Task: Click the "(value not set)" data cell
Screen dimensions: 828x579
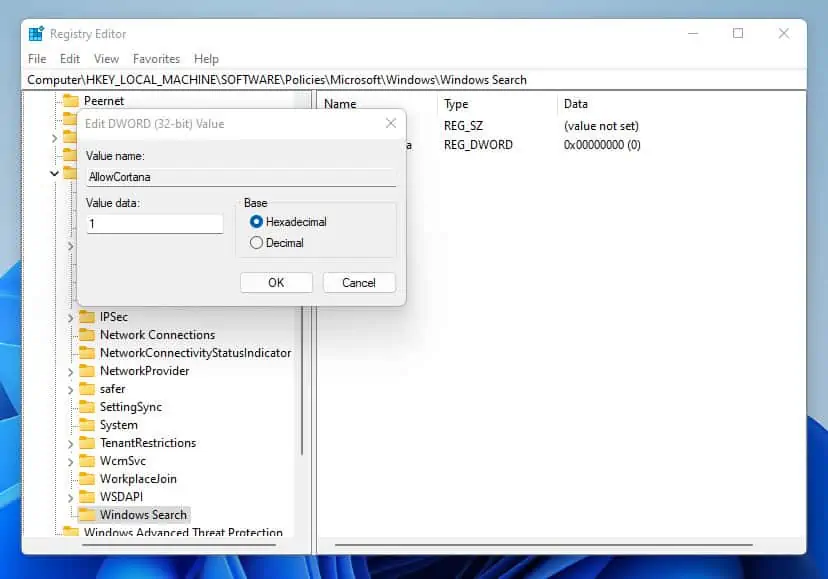Action: pos(601,126)
